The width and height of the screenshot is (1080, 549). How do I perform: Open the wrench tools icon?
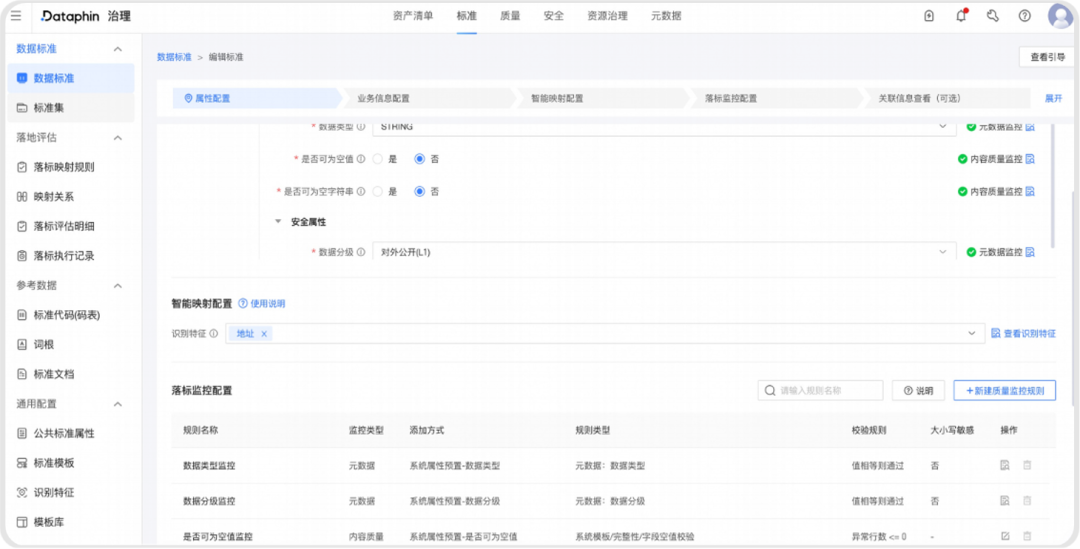(993, 16)
